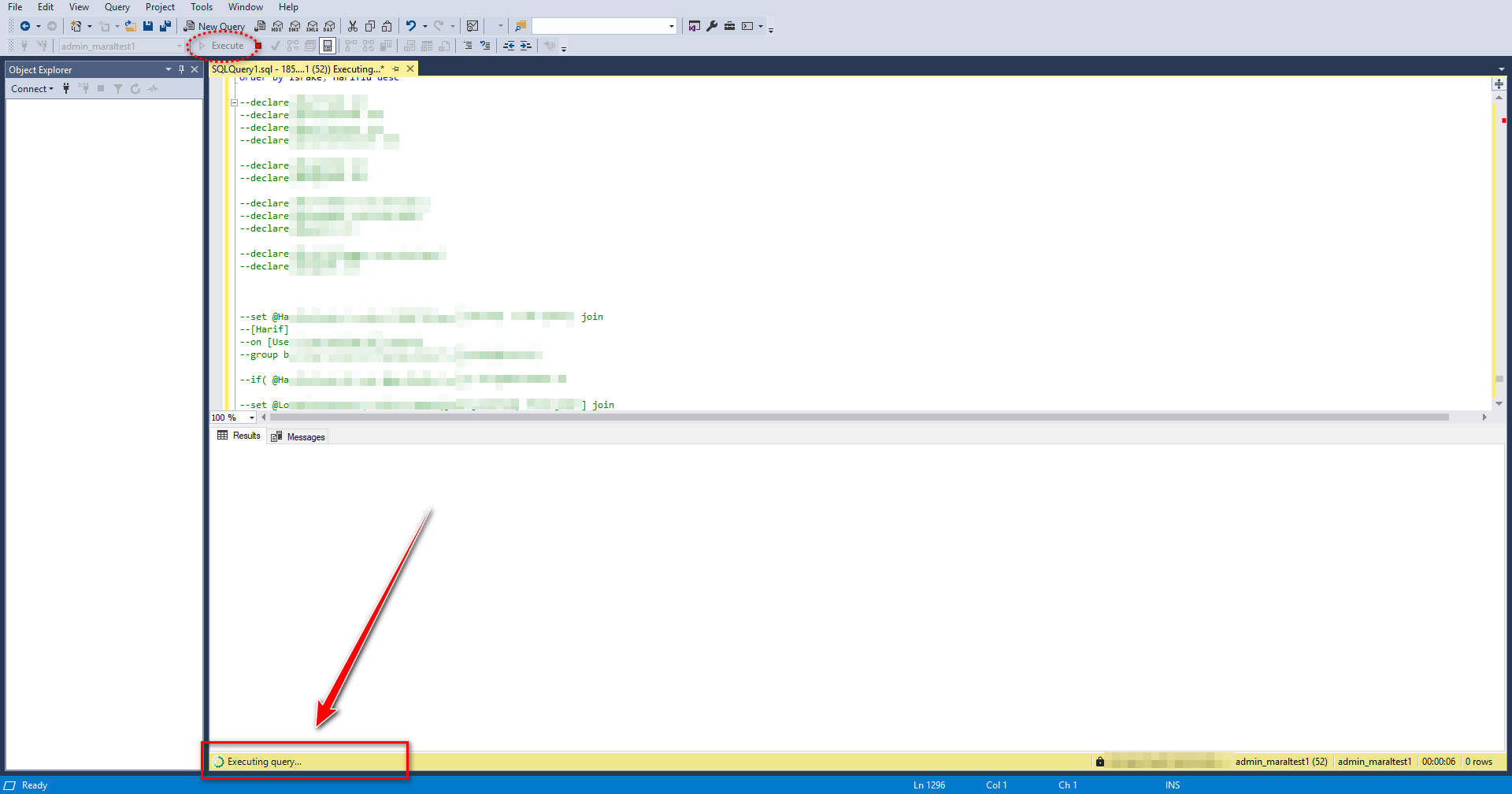Image resolution: width=1512 pixels, height=794 pixels.
Task: Open a new MDX query window
Action: [277, 25]
